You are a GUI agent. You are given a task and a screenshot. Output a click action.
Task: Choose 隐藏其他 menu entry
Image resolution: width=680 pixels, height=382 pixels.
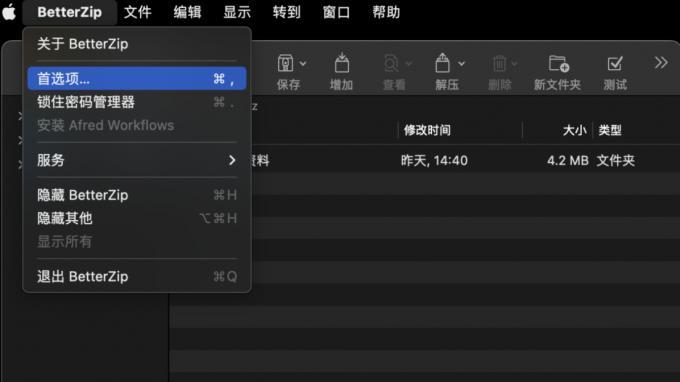(x=137, y=218)
